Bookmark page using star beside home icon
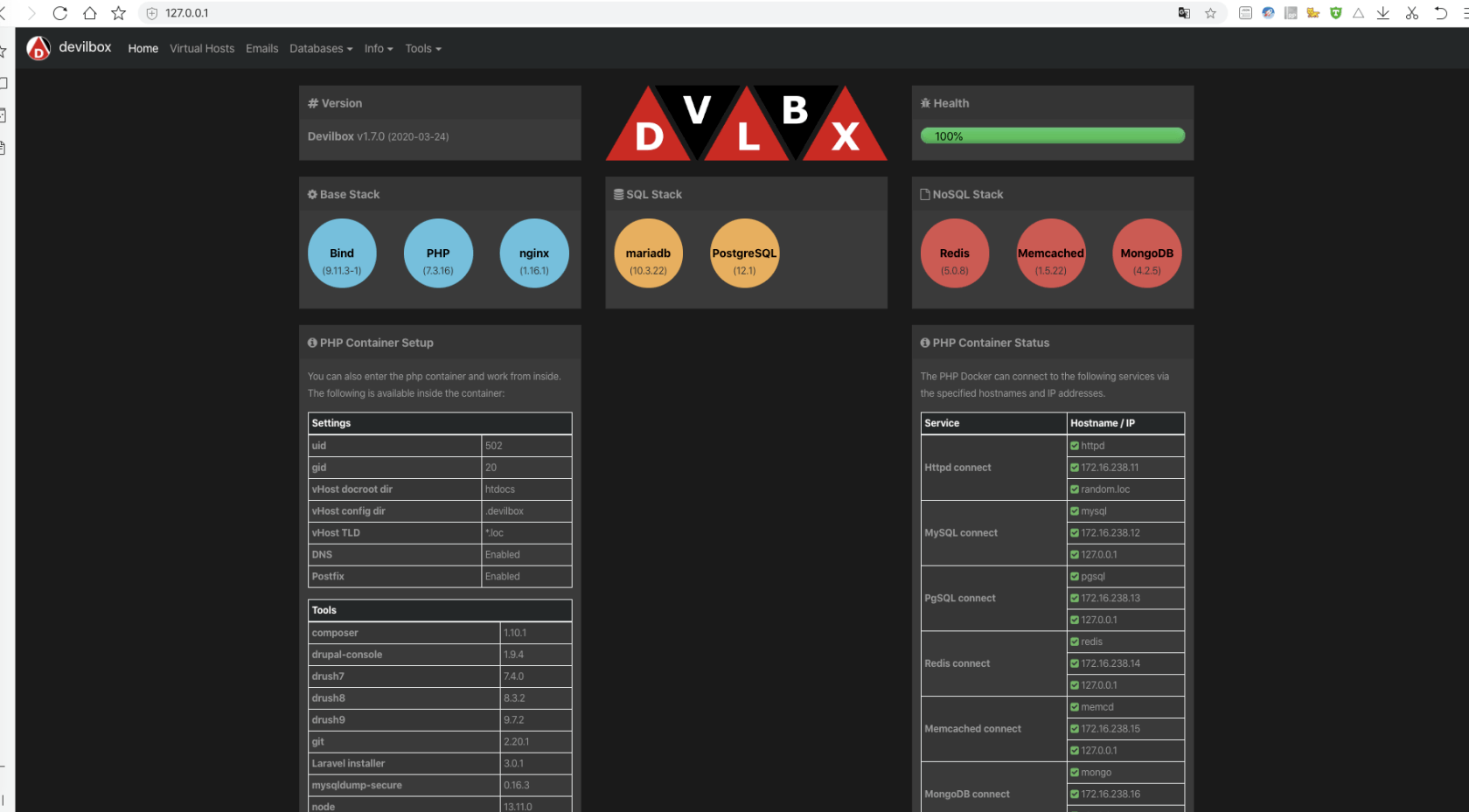 pyautogui.click(x=118, y=13)
